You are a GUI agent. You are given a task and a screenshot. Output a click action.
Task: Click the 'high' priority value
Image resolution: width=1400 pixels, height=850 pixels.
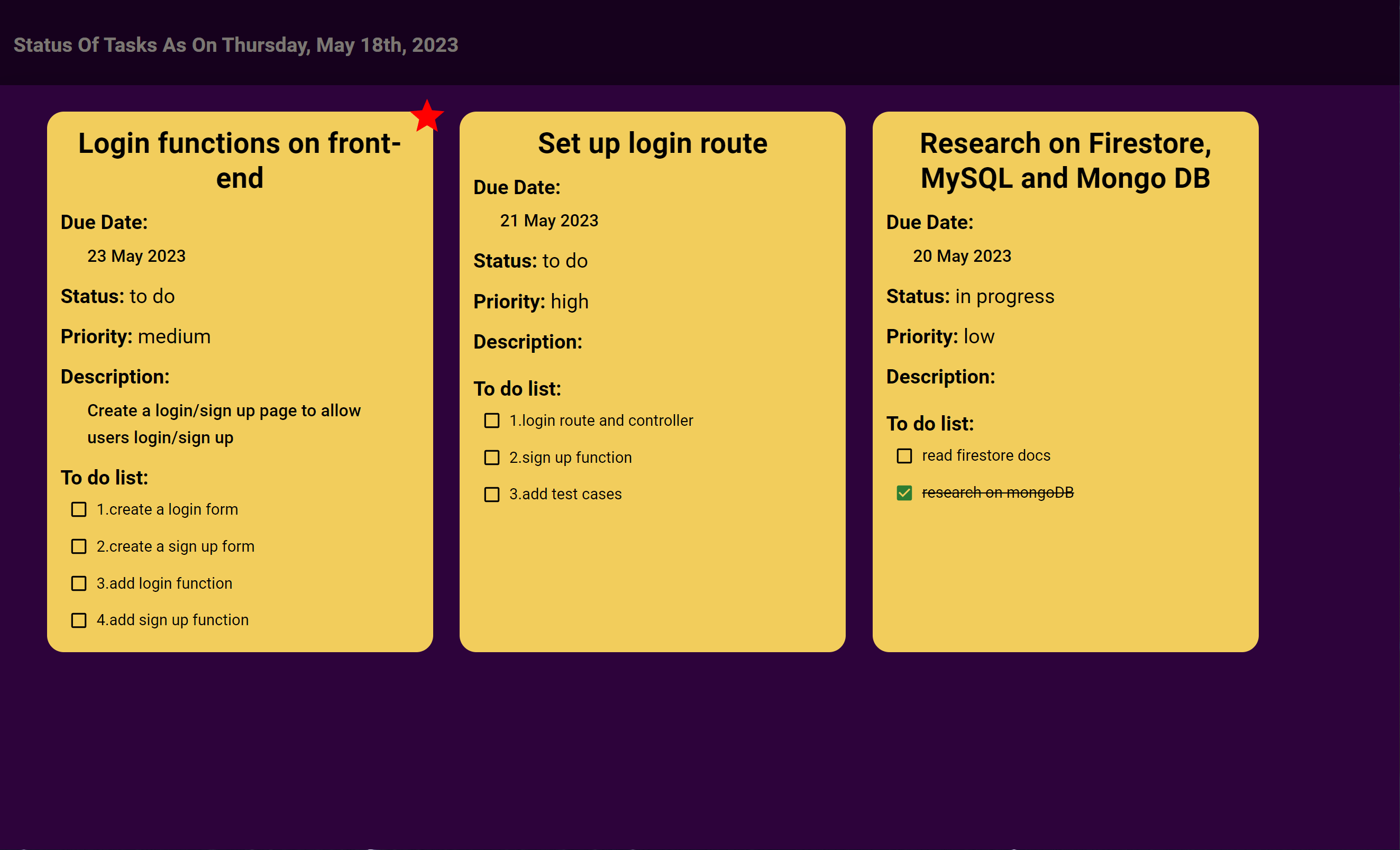tap(569, 301)
